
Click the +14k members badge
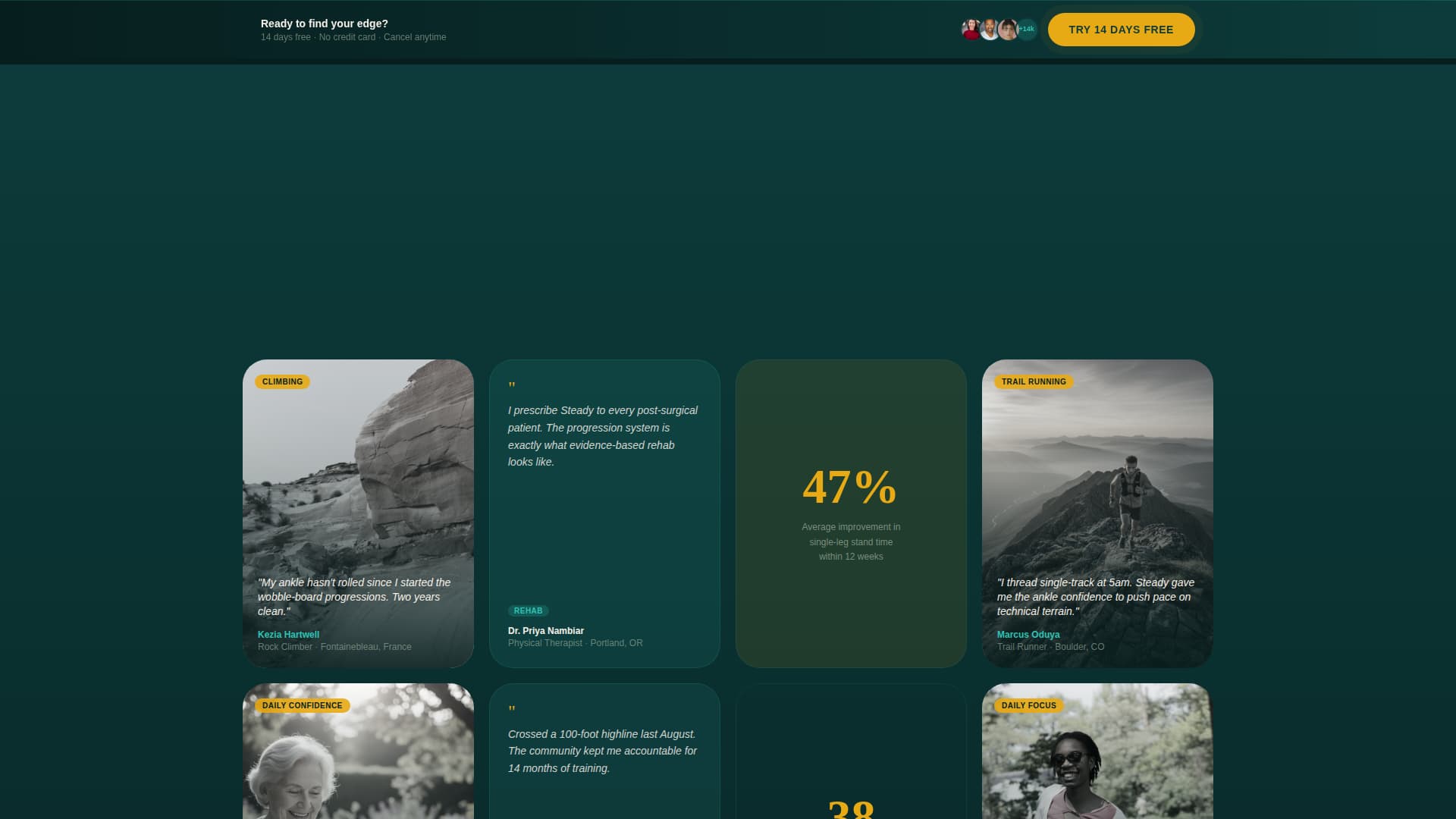[x=1026, y=30]
